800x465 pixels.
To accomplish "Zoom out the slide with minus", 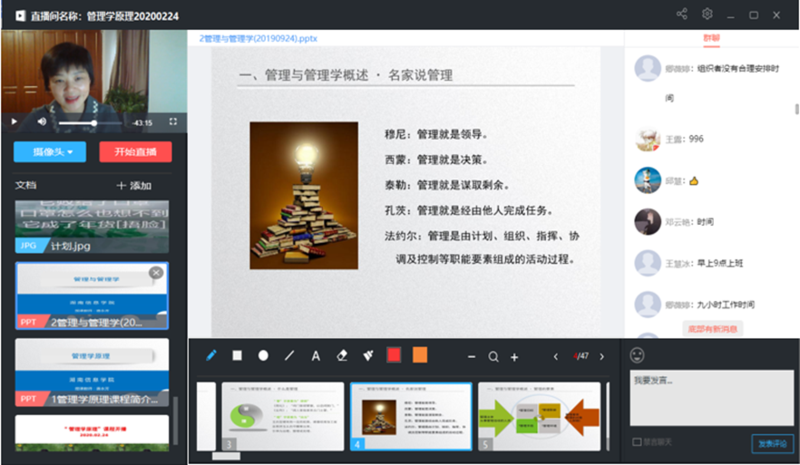I will (471, 357).
